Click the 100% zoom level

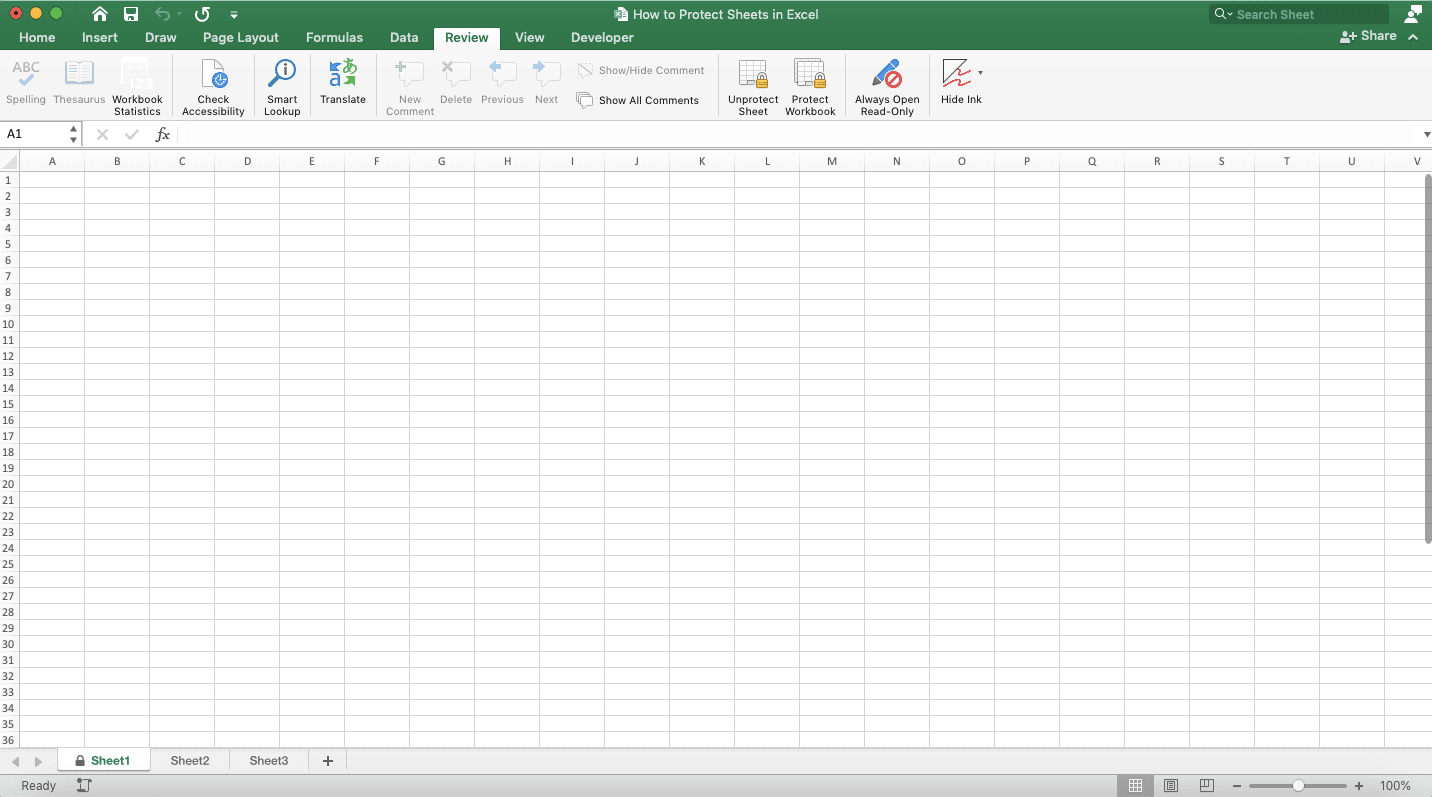point(1395,786)
